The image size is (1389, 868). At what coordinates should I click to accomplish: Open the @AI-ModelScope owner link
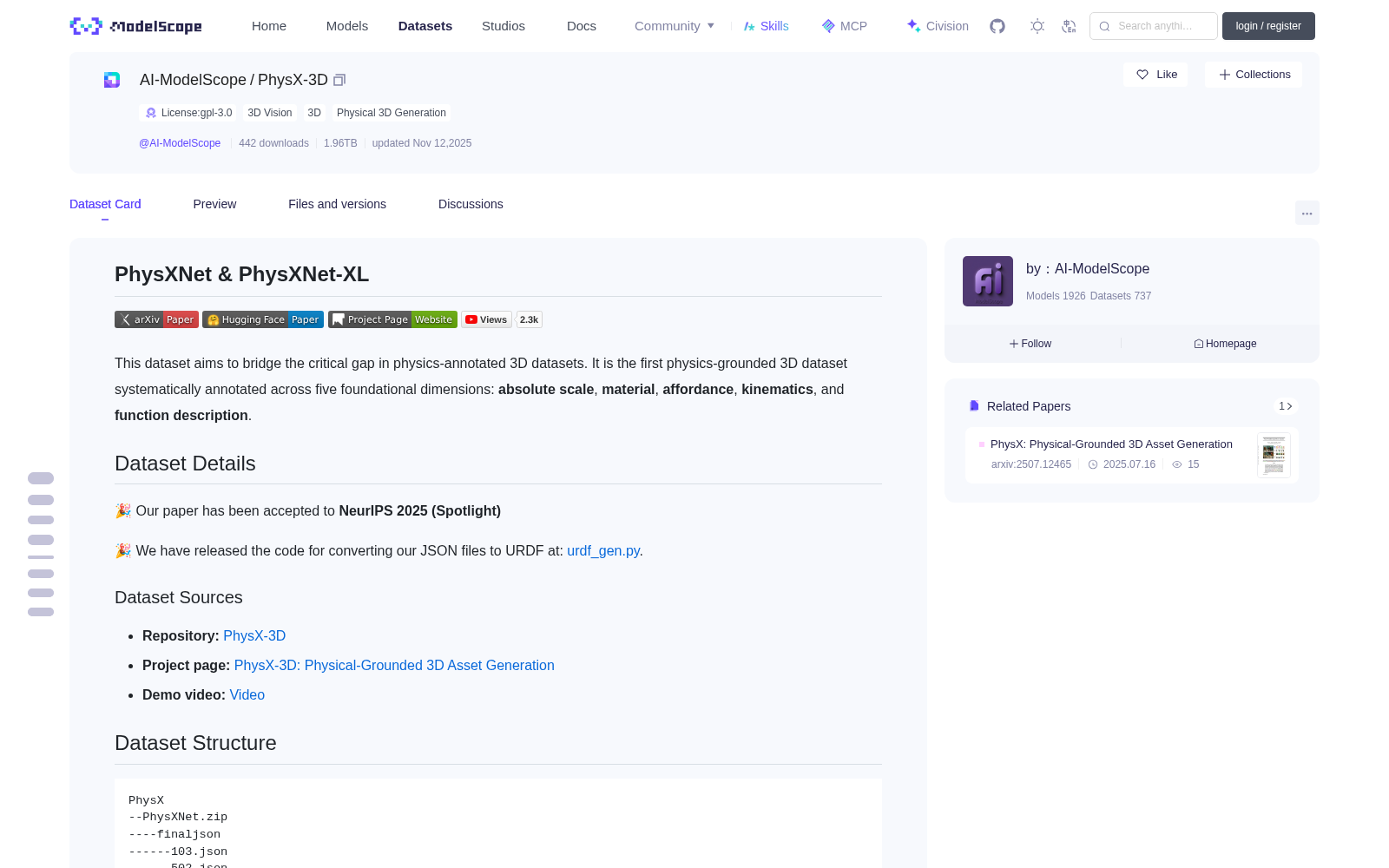pos(180,143)
